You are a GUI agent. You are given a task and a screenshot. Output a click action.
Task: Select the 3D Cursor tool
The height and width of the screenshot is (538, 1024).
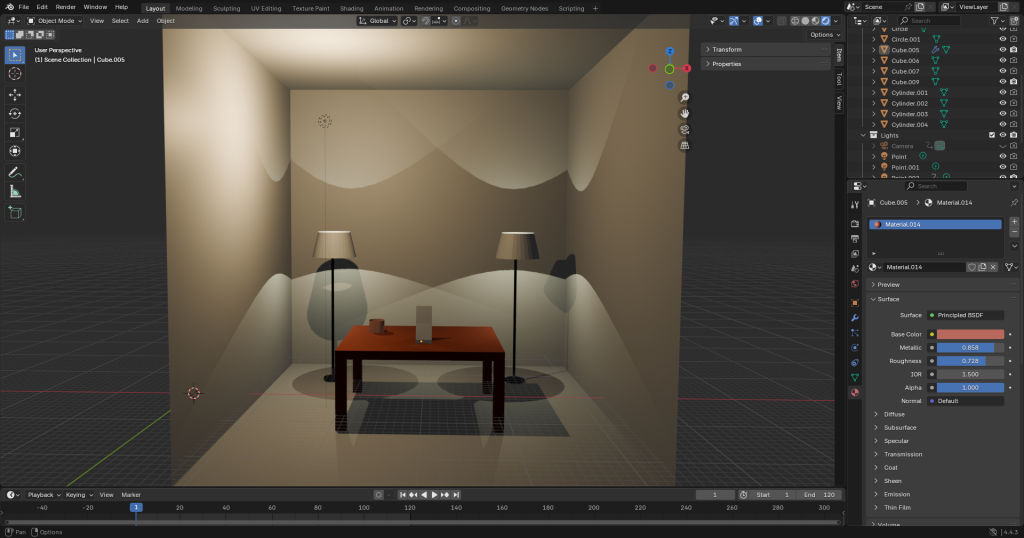click(15, 73)
